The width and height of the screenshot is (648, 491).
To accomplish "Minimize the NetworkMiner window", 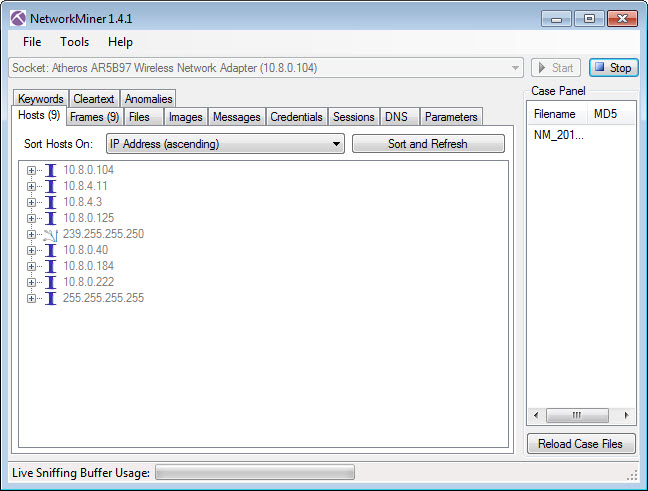I will [556, 19].
